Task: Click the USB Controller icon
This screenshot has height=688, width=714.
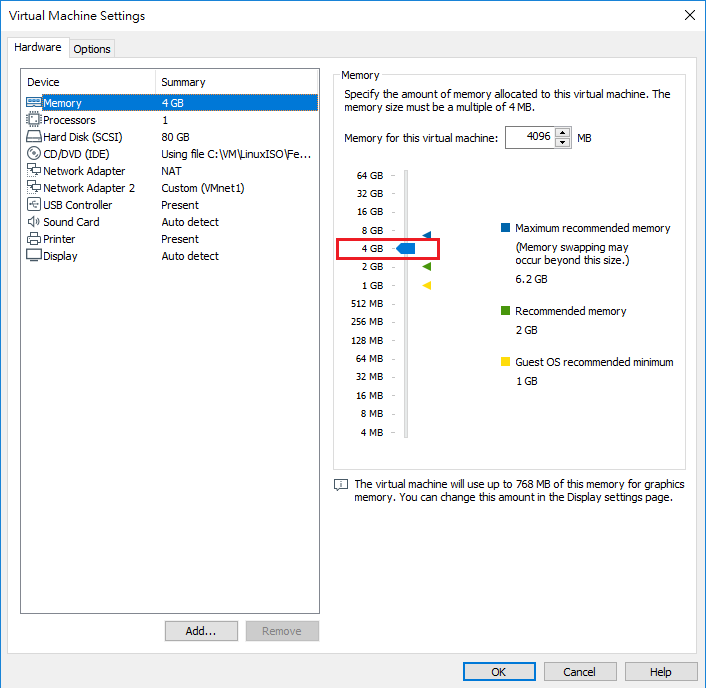Action: pyautogui.click(x=34, y=204)
